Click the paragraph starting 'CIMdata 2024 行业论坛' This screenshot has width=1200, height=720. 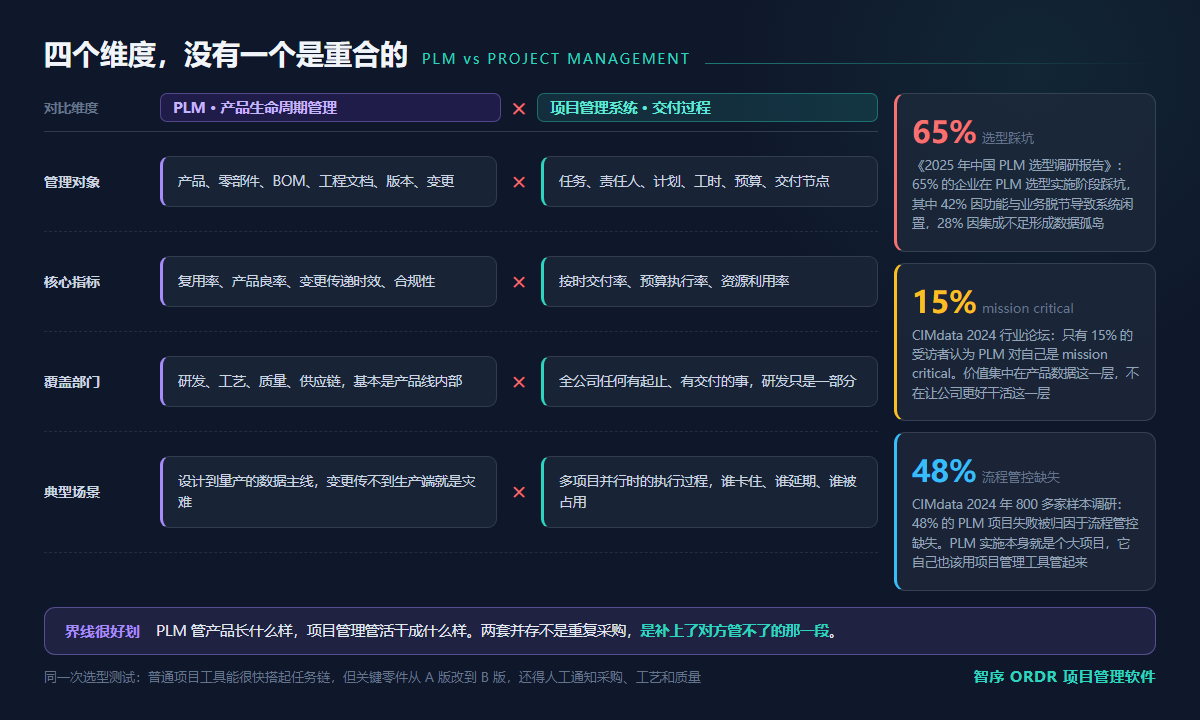[x=1025, y=364]
